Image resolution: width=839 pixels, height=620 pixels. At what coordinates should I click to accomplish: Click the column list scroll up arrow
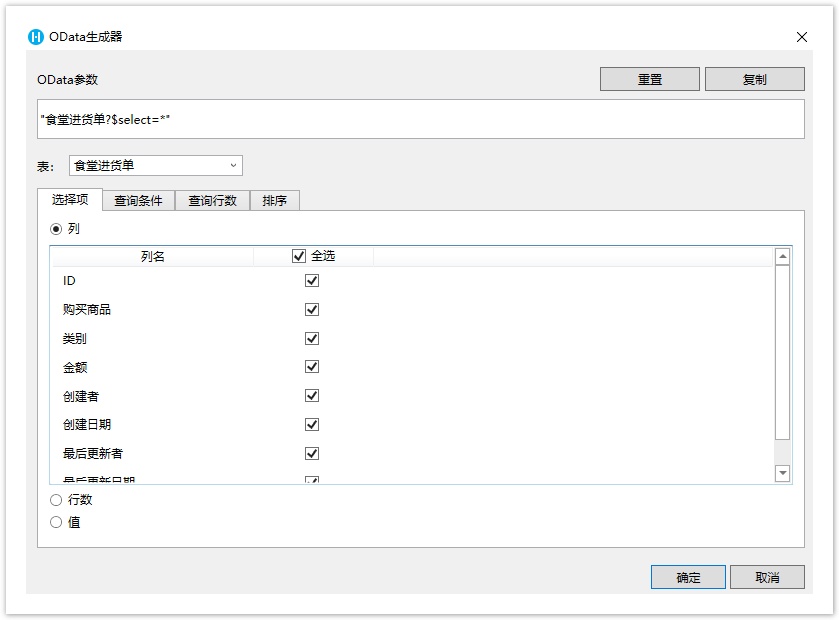[783, 257]
